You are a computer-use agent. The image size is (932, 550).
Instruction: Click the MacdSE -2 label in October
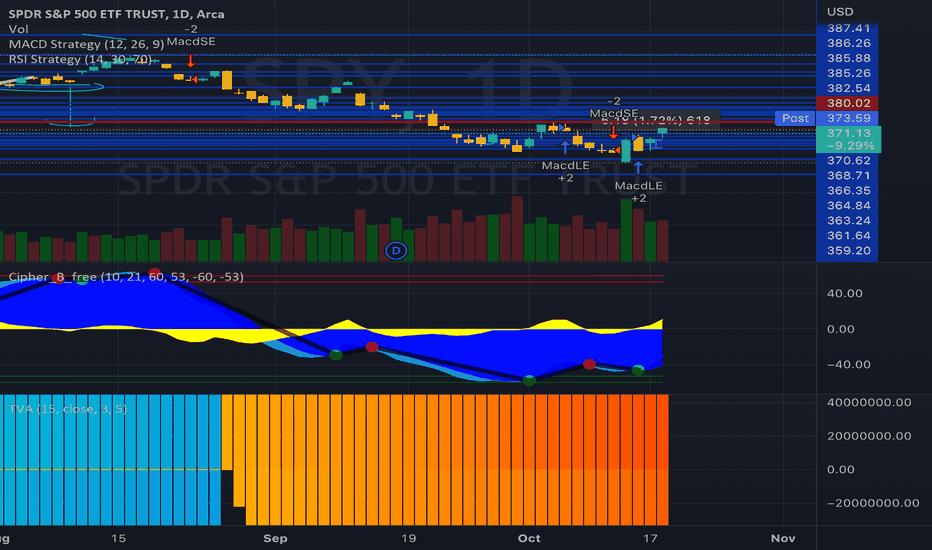[x=614, y=107]
